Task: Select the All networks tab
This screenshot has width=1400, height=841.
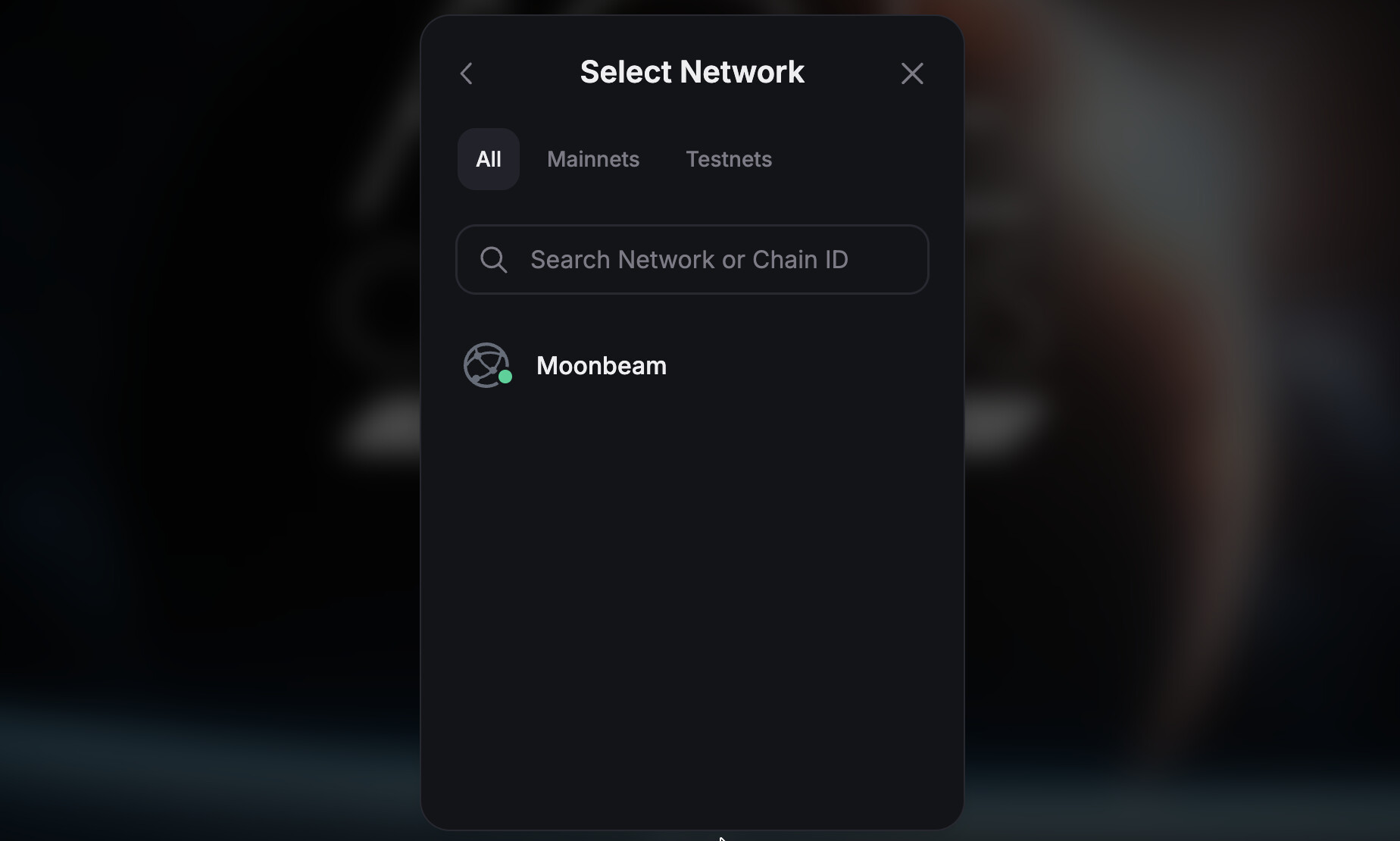Action: pyautogui.click(x=489, y=159)
